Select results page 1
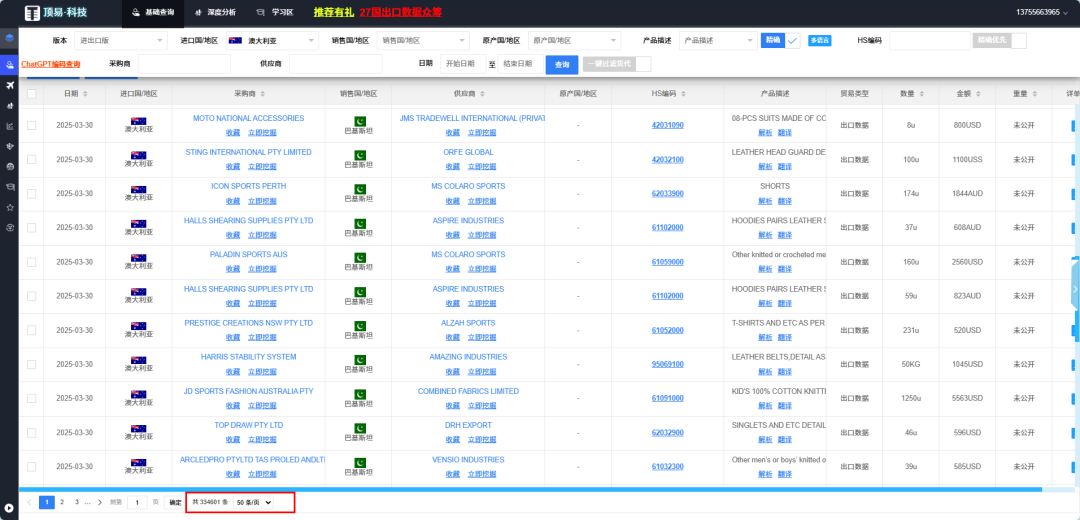The height and width of the screenshot is (520, 1080). point(47,502)
